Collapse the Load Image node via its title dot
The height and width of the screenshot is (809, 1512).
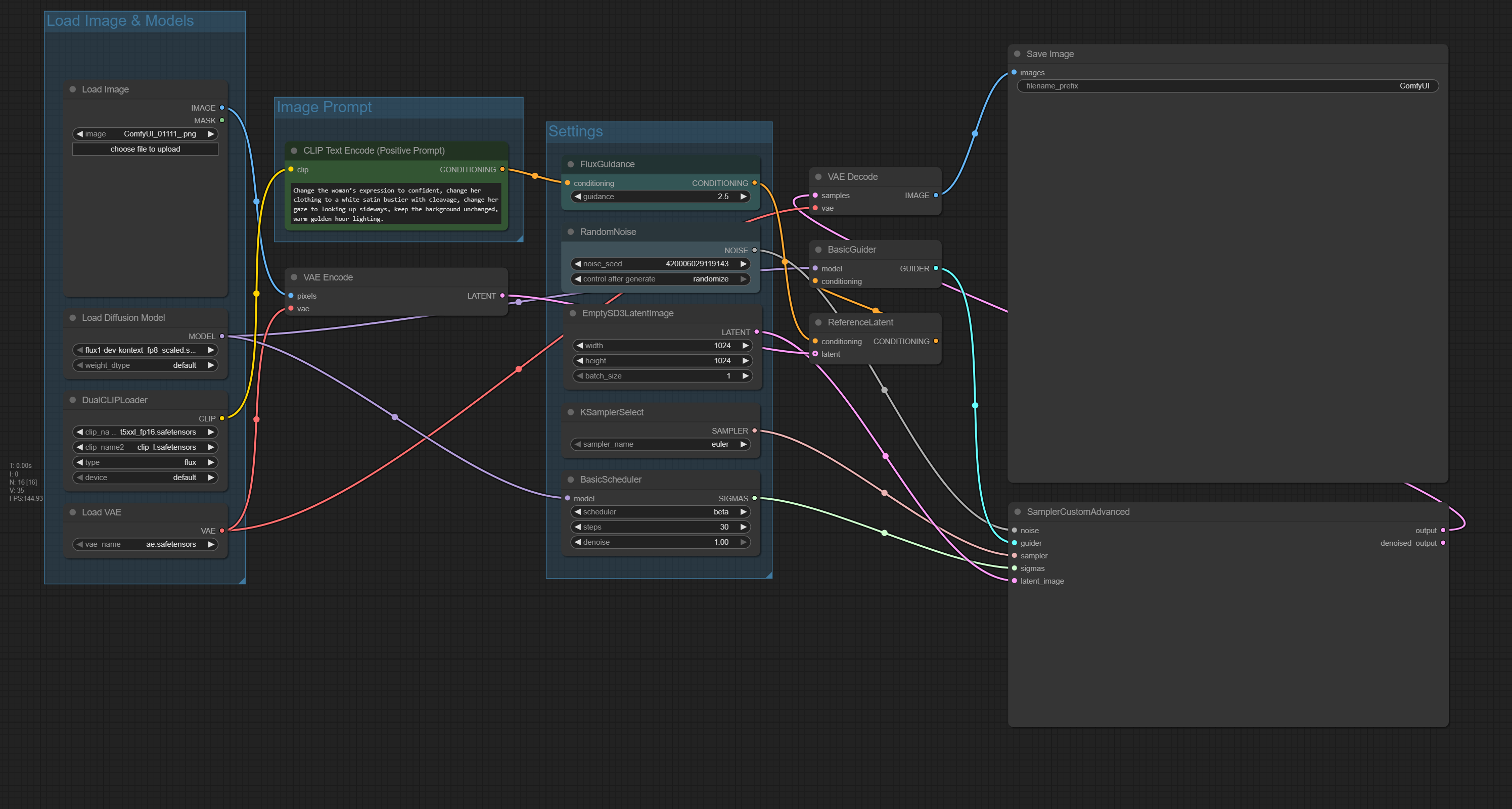click(x=73, y=89)
